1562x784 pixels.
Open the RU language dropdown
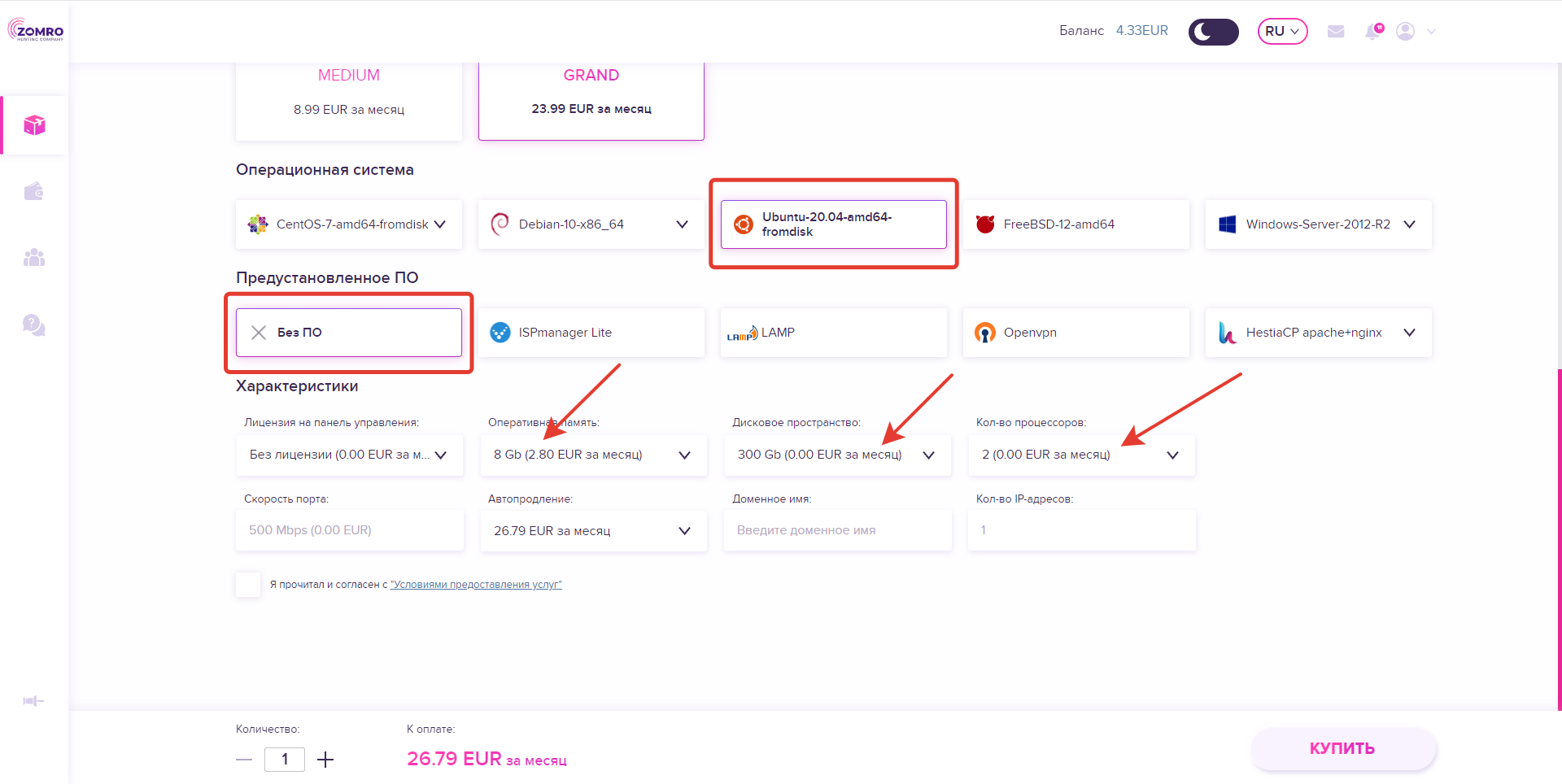point(1282,31)
